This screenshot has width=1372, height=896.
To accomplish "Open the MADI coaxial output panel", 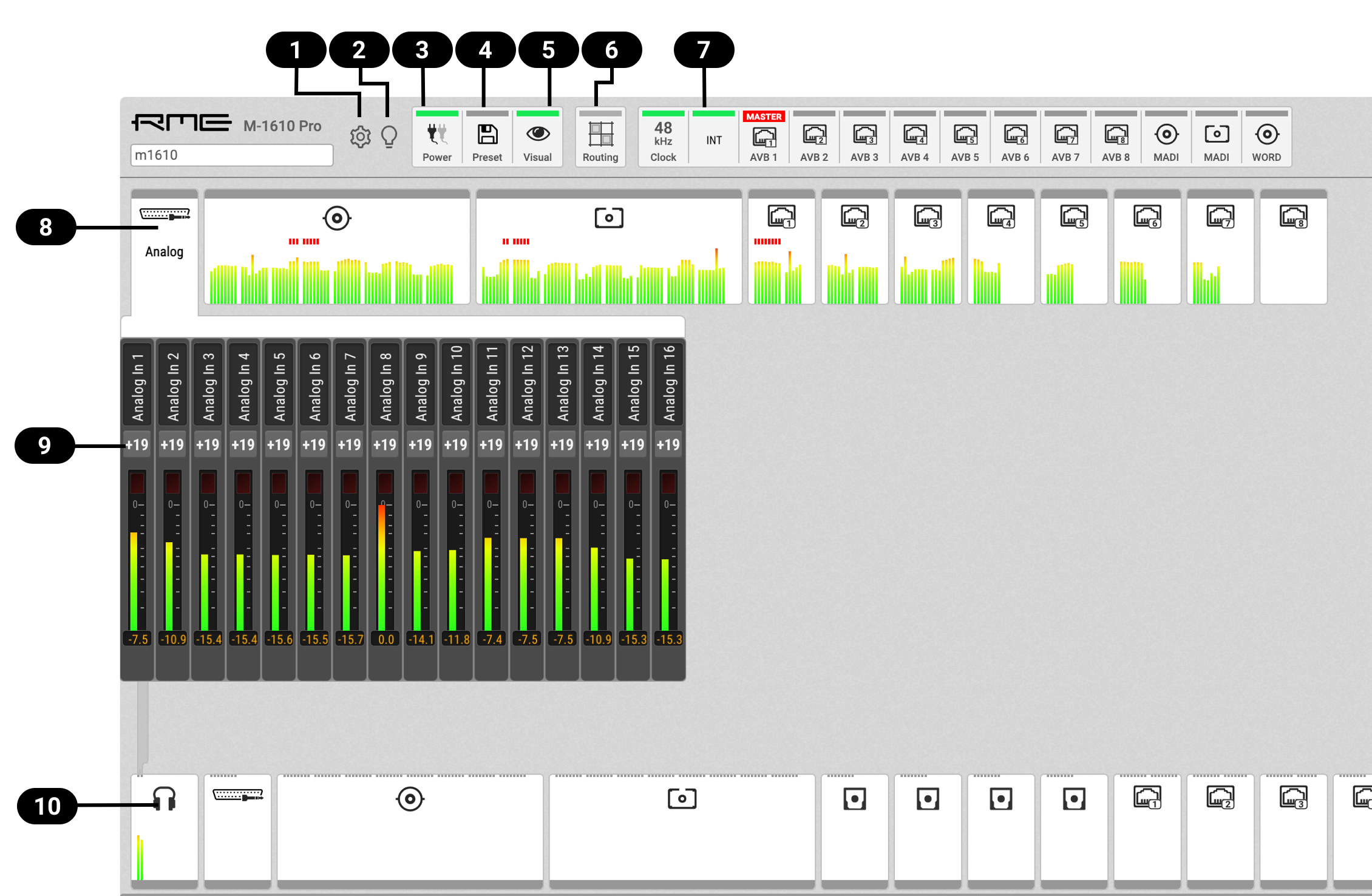I will click(410, 832).
